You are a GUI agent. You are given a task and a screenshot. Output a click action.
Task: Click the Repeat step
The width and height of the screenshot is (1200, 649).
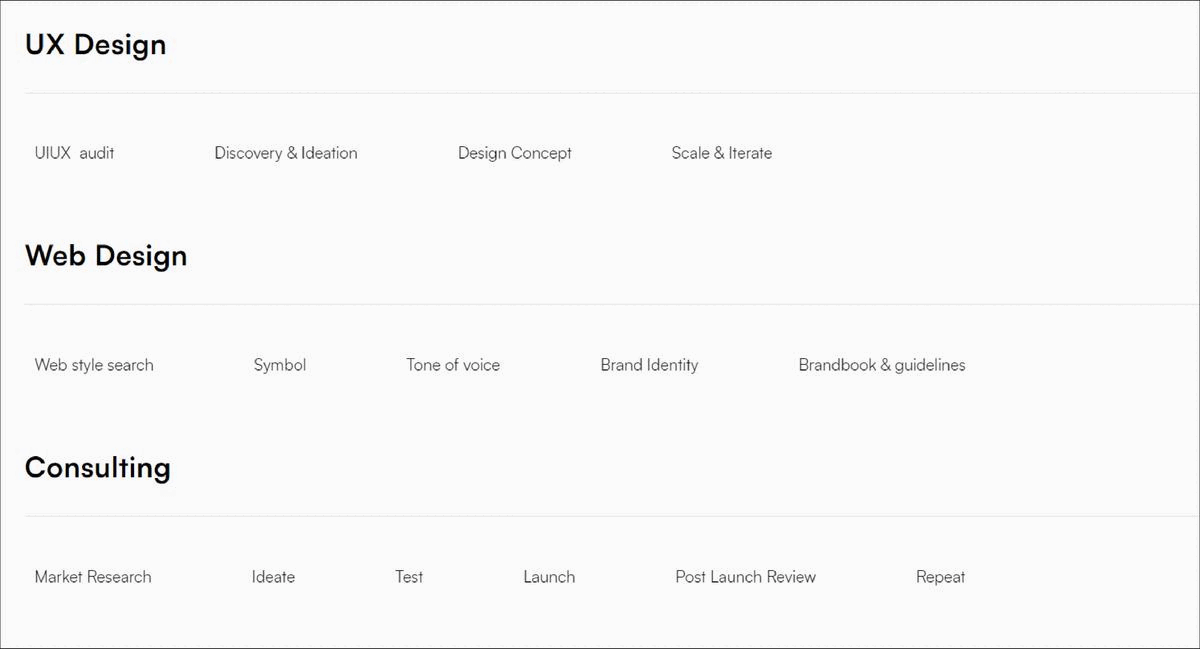(x=941, y=577)
